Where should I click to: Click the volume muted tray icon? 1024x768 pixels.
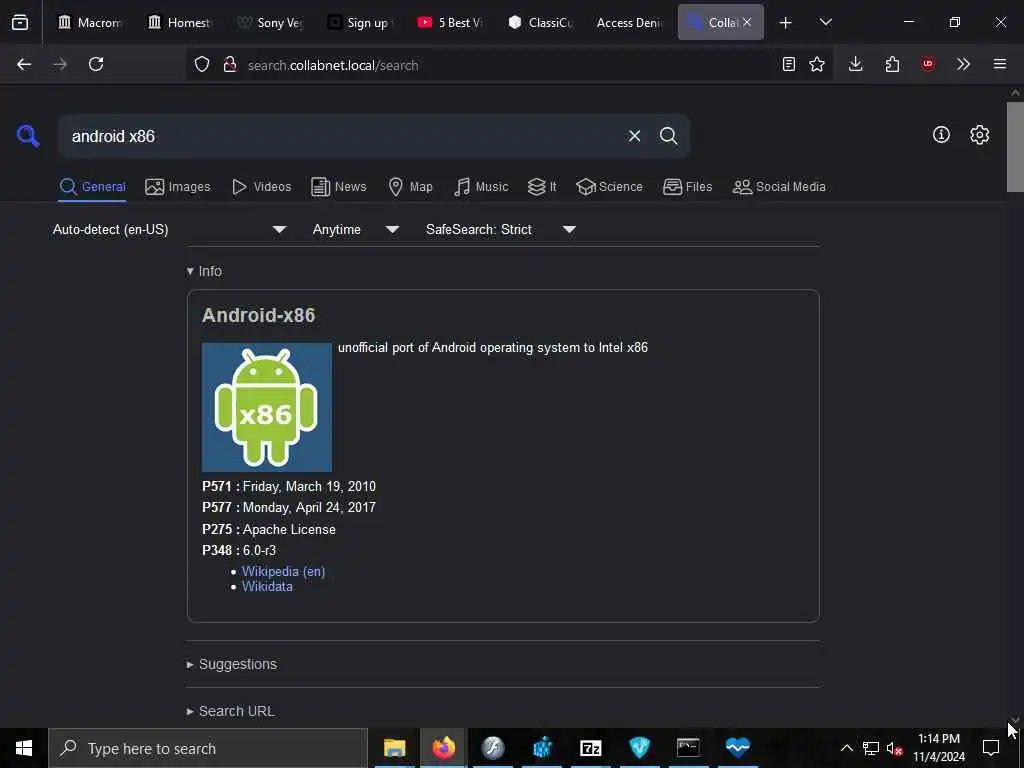pos(894,748)
